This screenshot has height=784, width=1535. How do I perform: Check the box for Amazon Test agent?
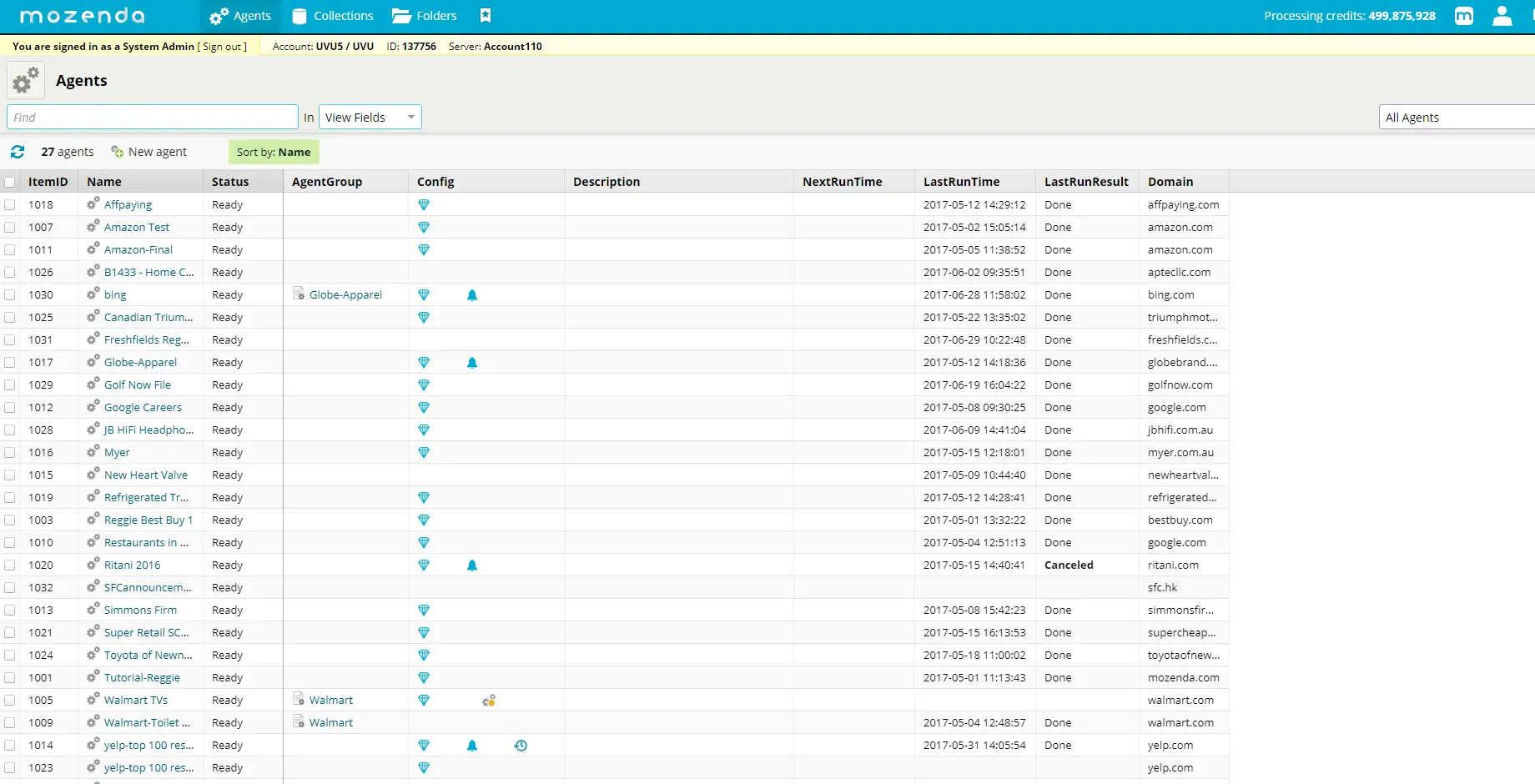pos(10,228)
